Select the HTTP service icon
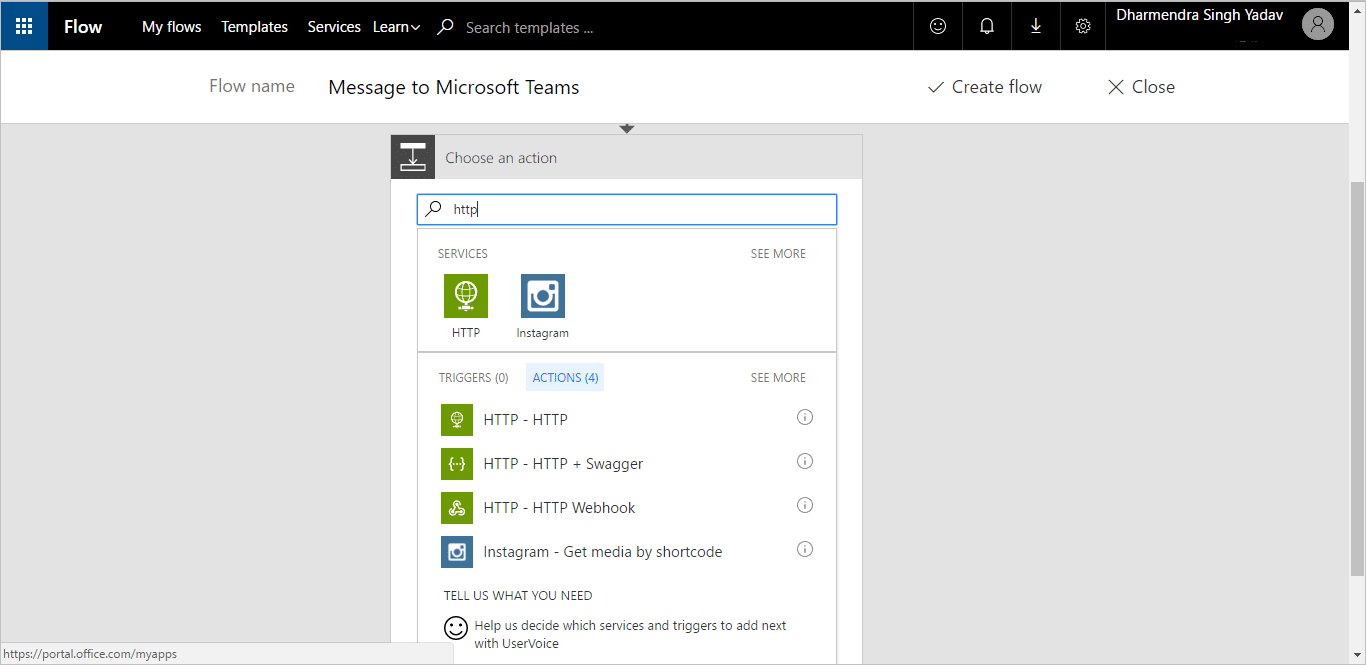 [466, 296]
